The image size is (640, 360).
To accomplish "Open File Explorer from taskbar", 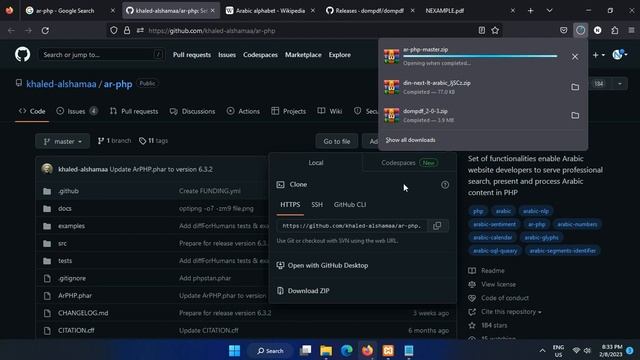I will coord(326,351).
